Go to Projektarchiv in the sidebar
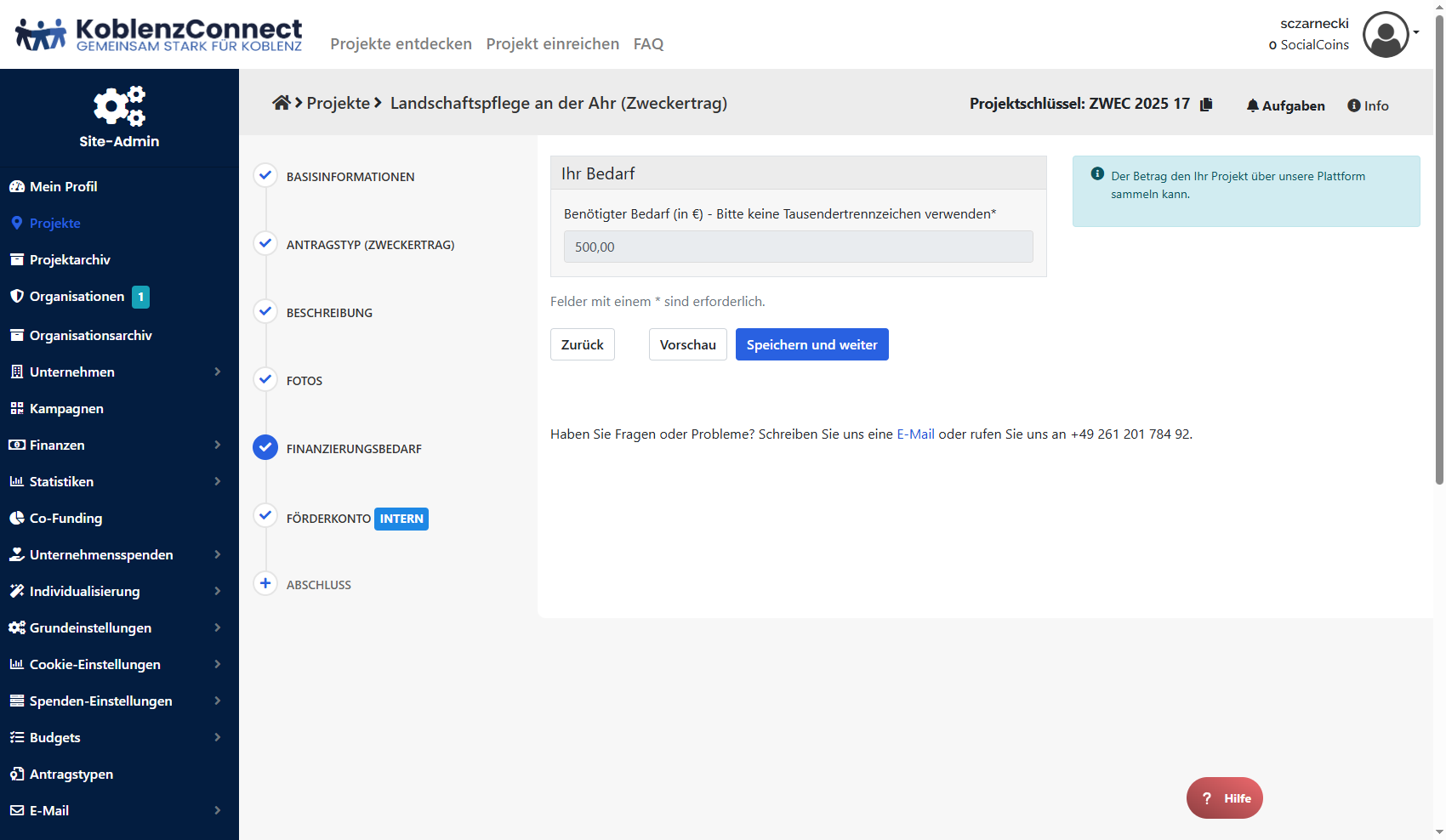Viewport: 1446px width, 840px height. pos(70,260)
